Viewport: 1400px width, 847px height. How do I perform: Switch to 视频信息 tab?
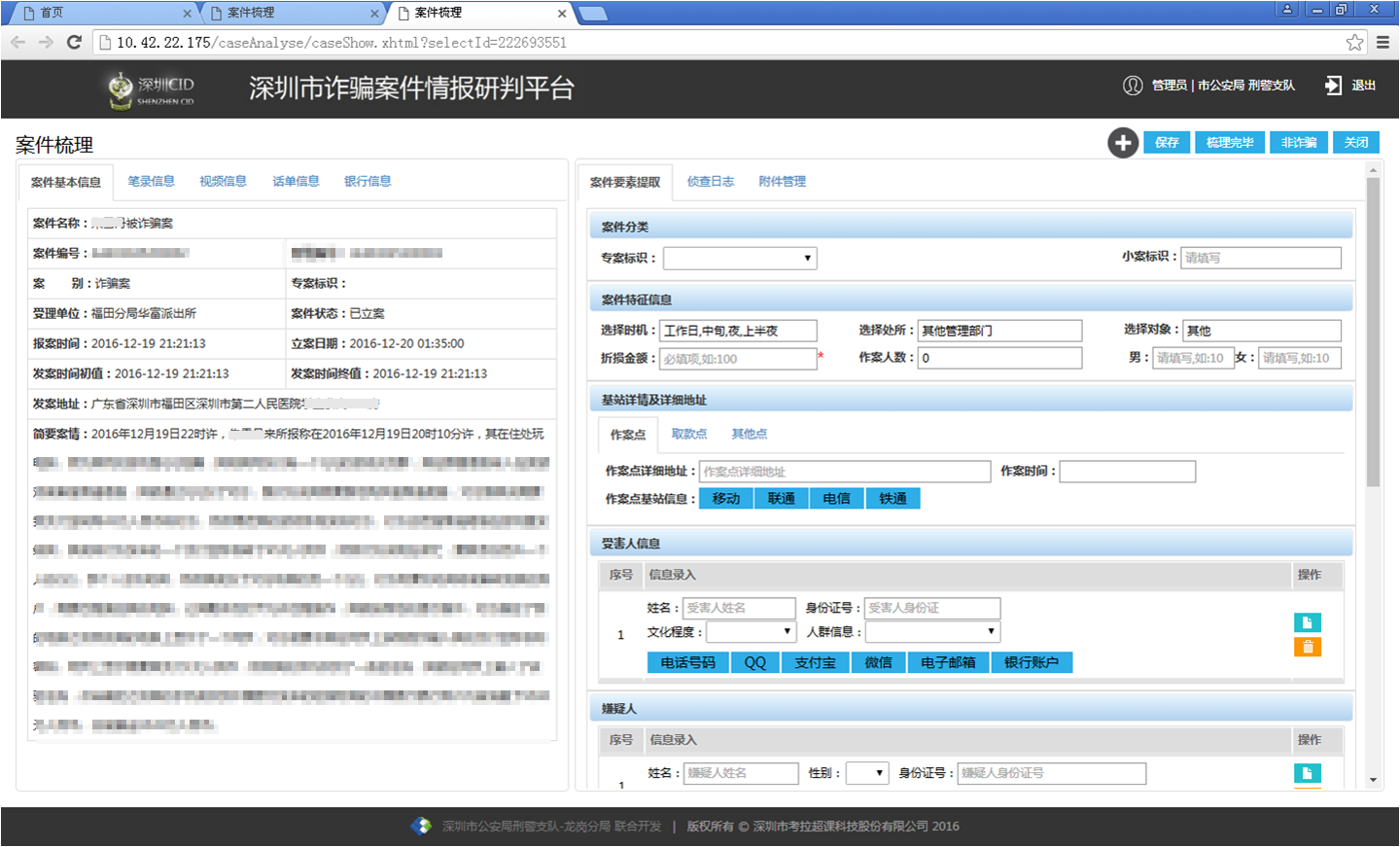pos(223,181)
